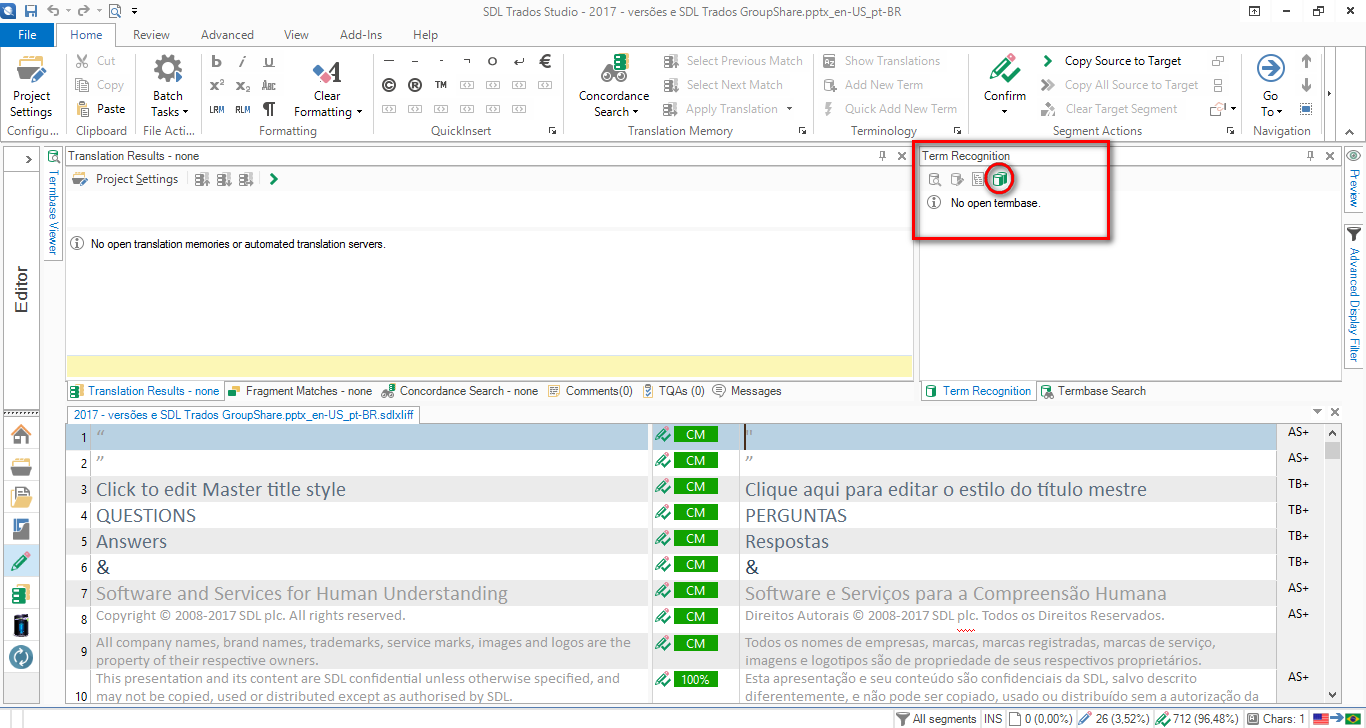Open Clear Formatting dropdown

tap(327, 86)
